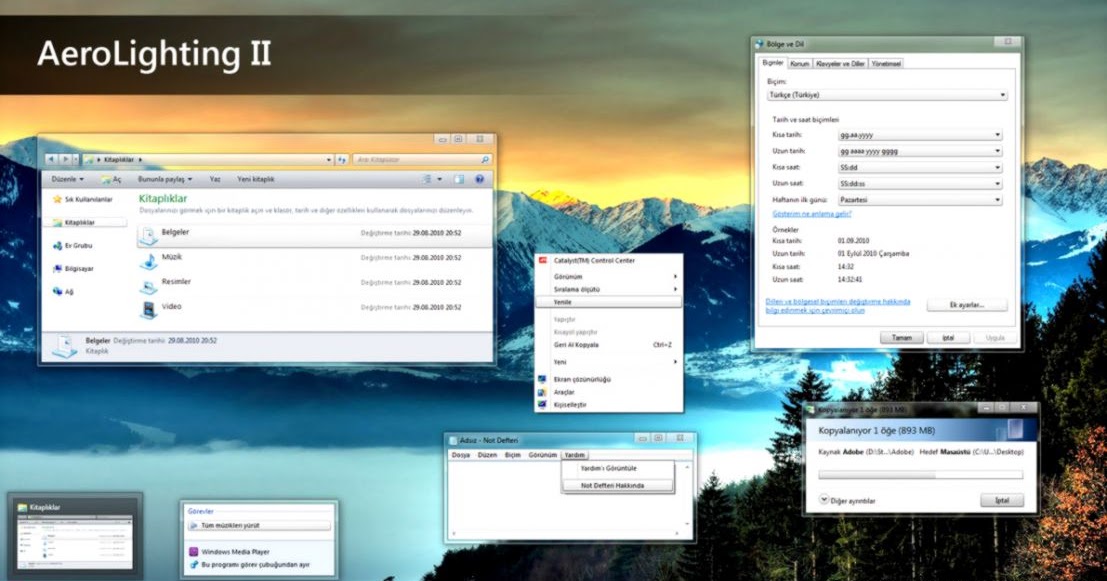Select the Müzik library icon

[148, 260]
